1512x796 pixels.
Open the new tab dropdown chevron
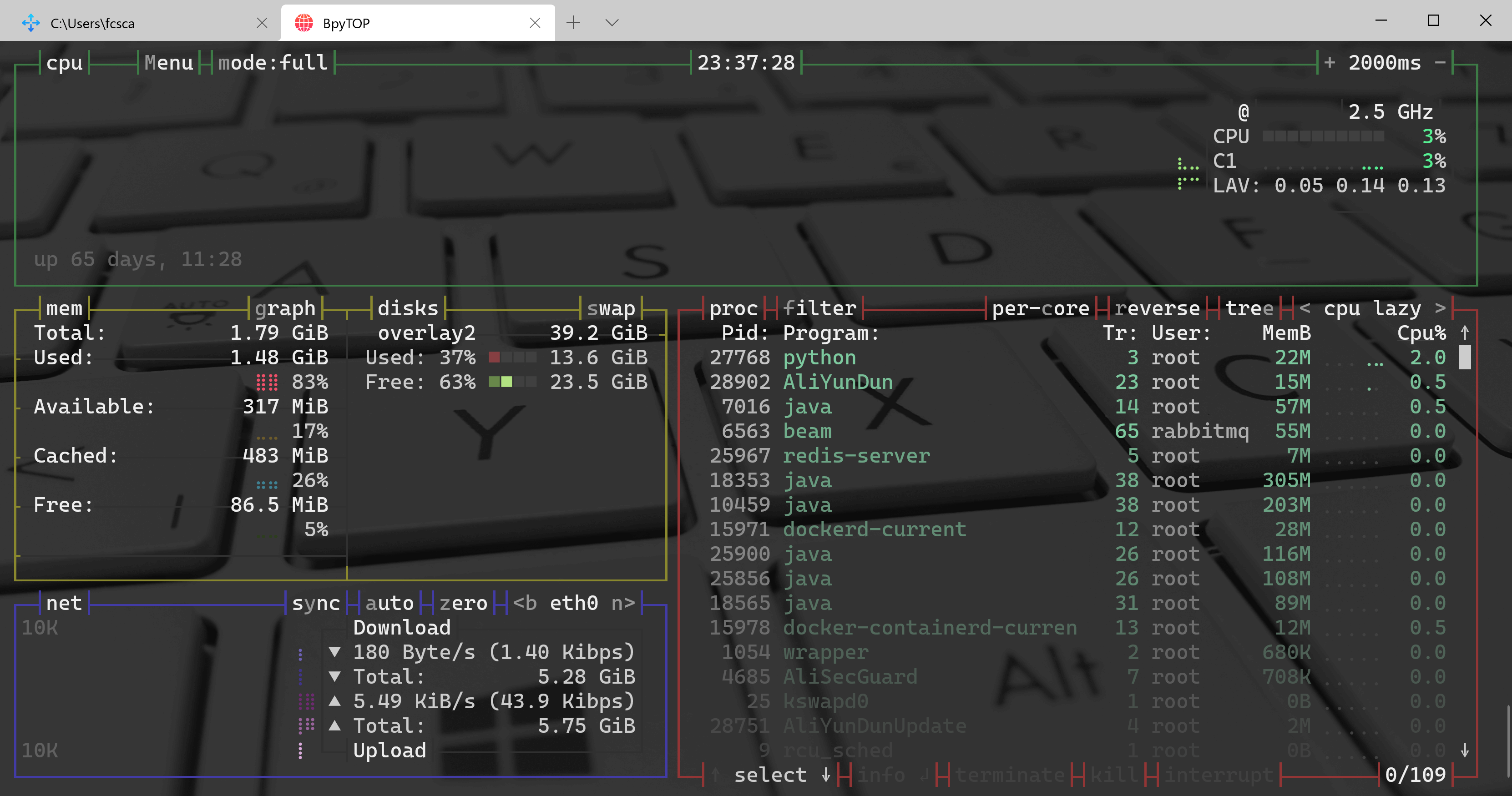612,23
